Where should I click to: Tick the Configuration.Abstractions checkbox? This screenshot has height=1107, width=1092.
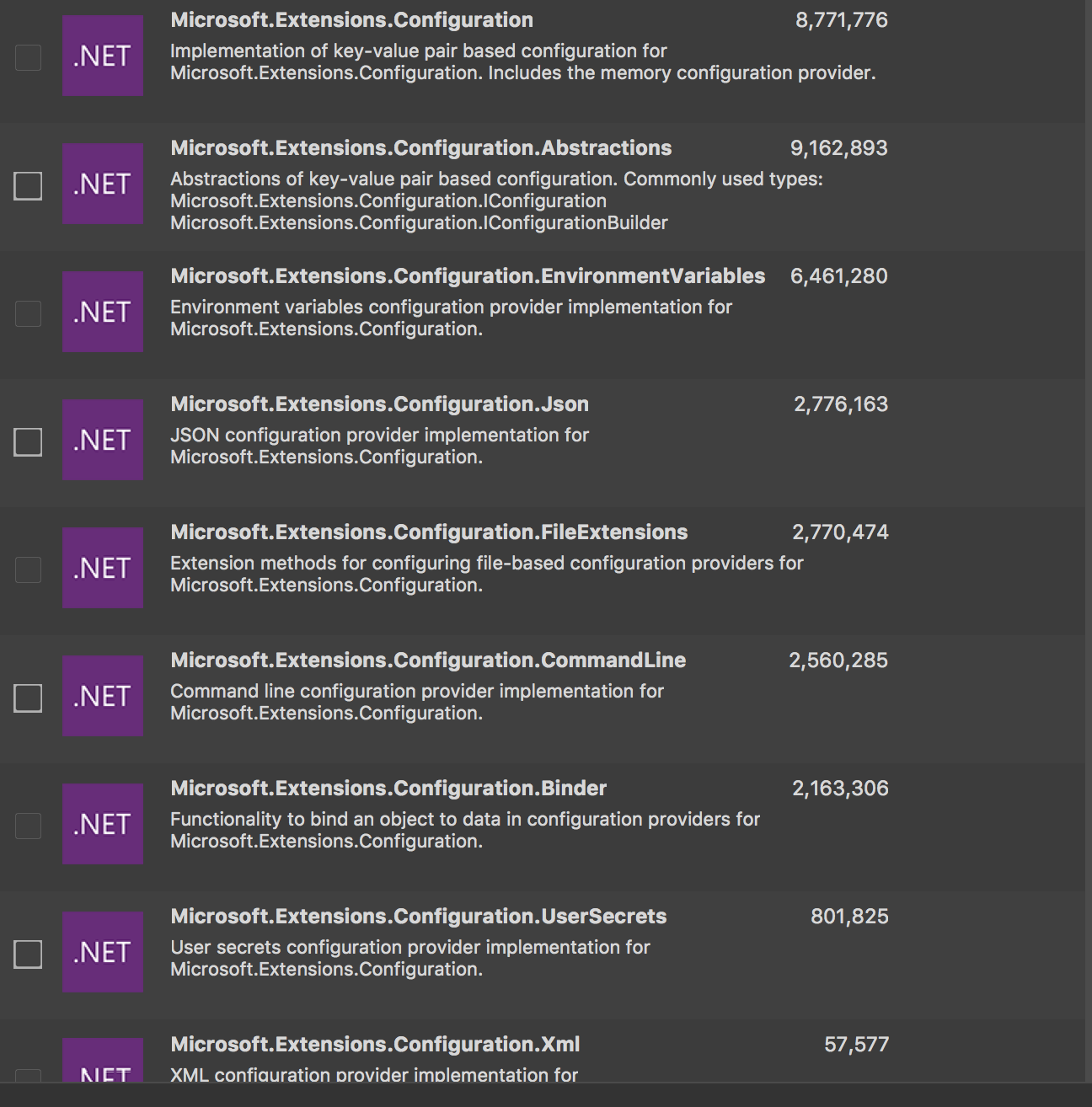[28, 185]
